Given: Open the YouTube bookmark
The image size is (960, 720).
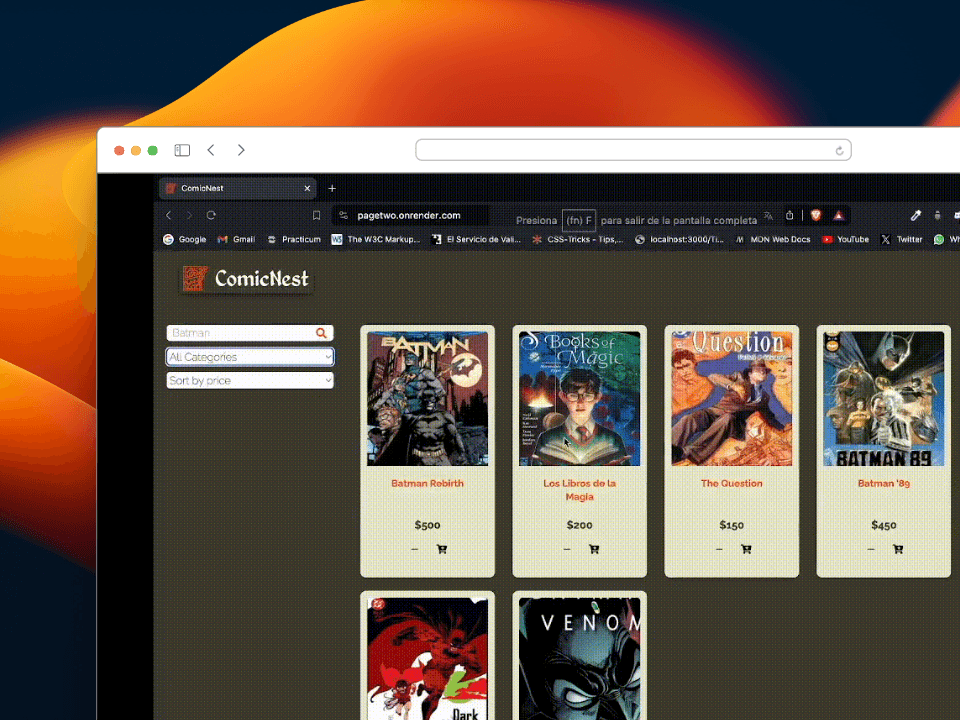Looking at the screenshot, I should (846, 240).
